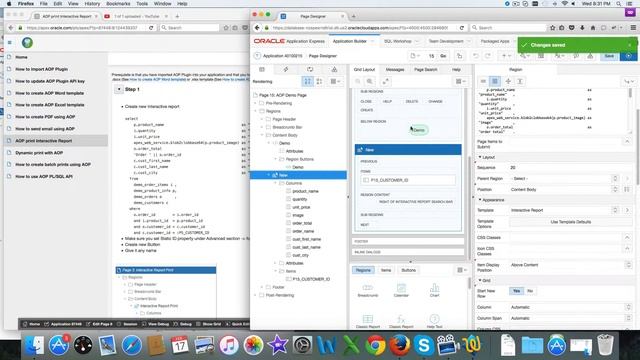Set Start New Row to Yes
640x360 pixels.
516,291
